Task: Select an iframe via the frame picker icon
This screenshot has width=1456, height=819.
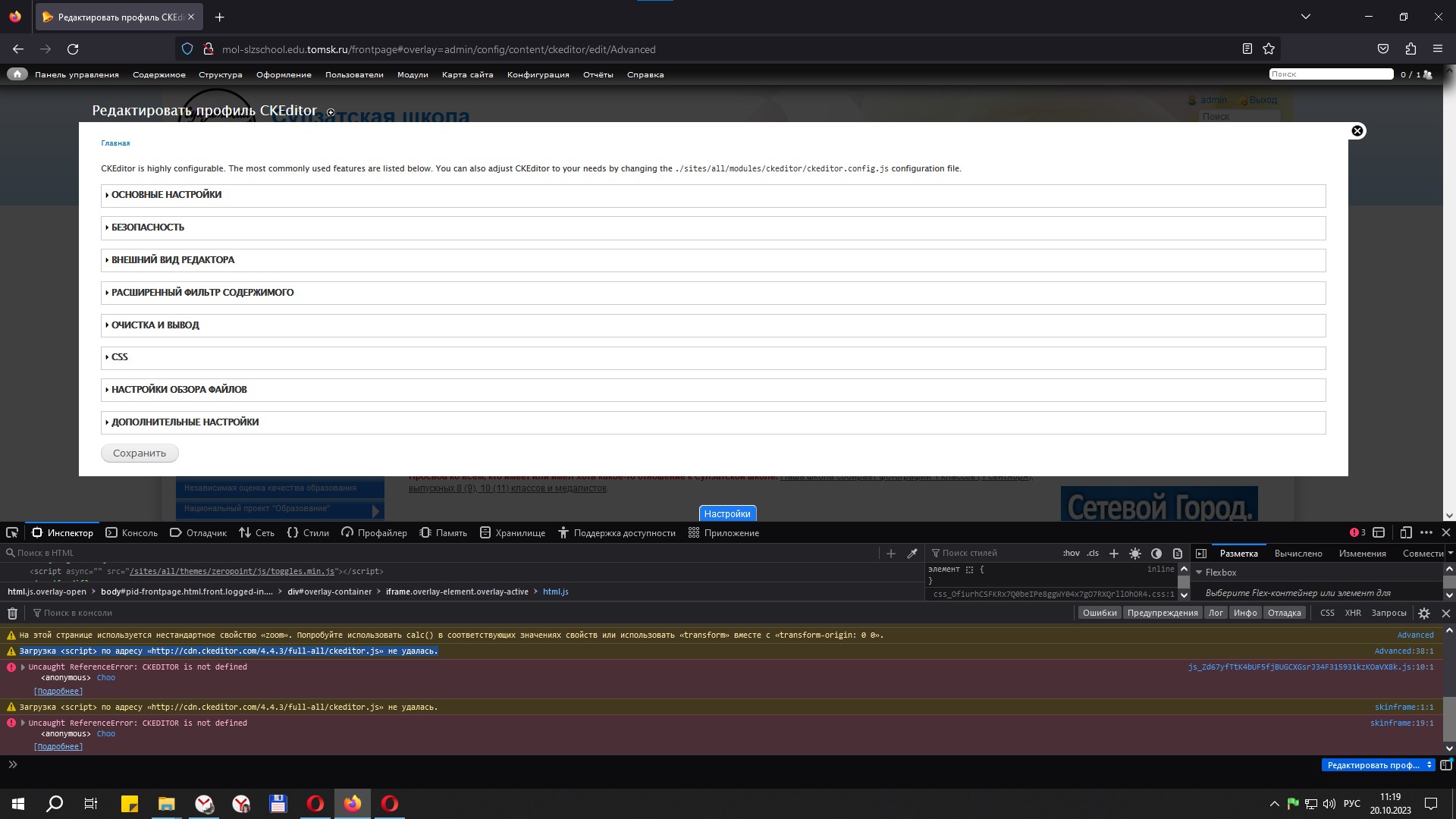Action: pyautogui.click(x=1379, y=532)
